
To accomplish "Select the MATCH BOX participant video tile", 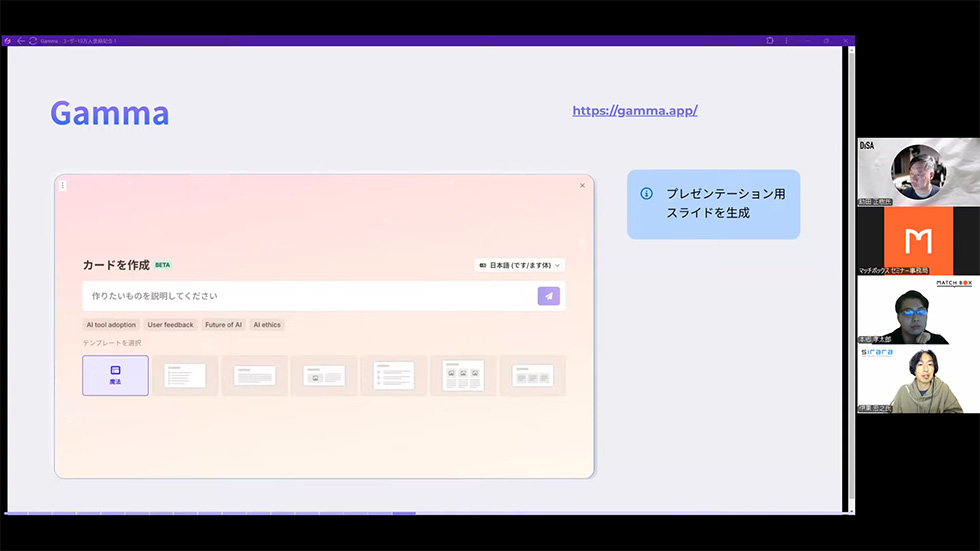I will (918, 310).
